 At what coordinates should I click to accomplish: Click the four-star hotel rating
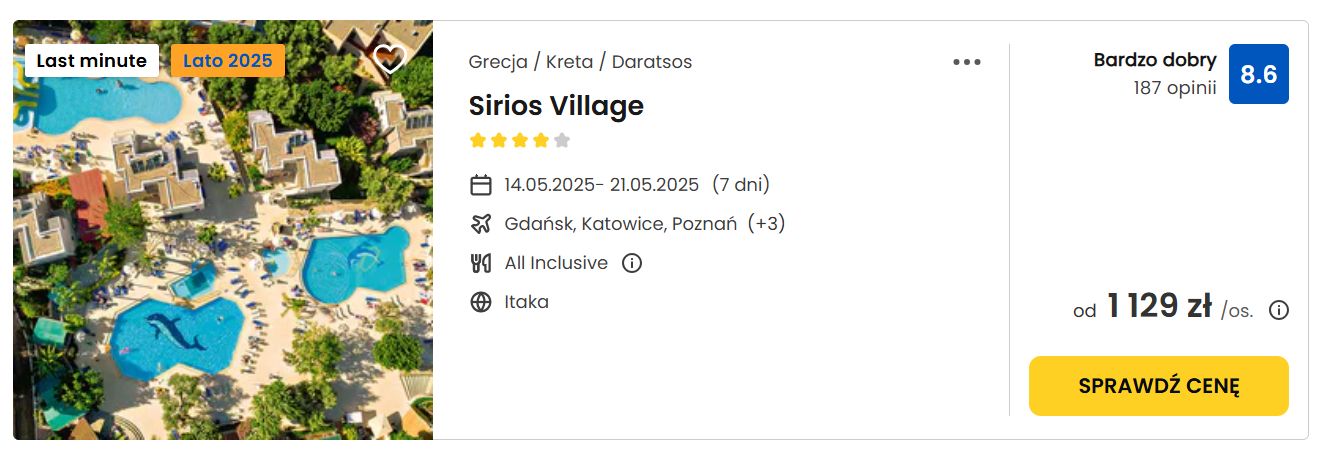[520, 140]
